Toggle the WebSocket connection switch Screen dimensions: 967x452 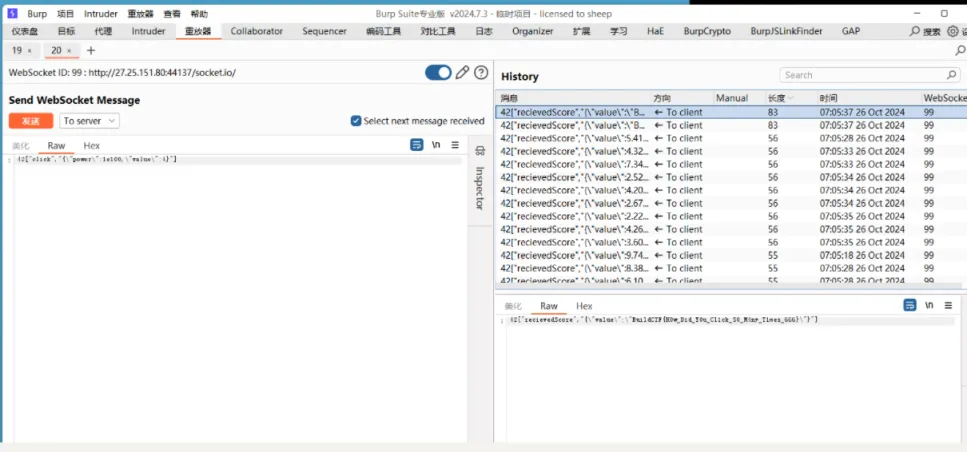click(438, 73)
